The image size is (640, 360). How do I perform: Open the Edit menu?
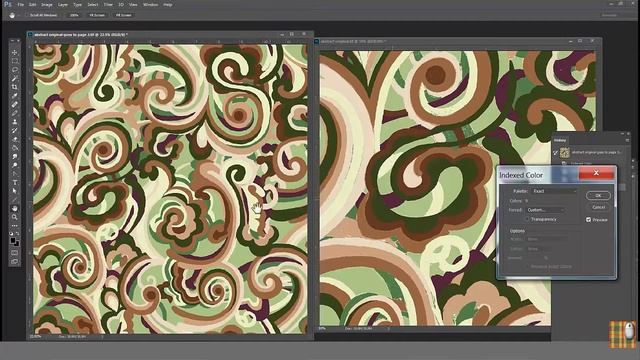coord(33,4)
